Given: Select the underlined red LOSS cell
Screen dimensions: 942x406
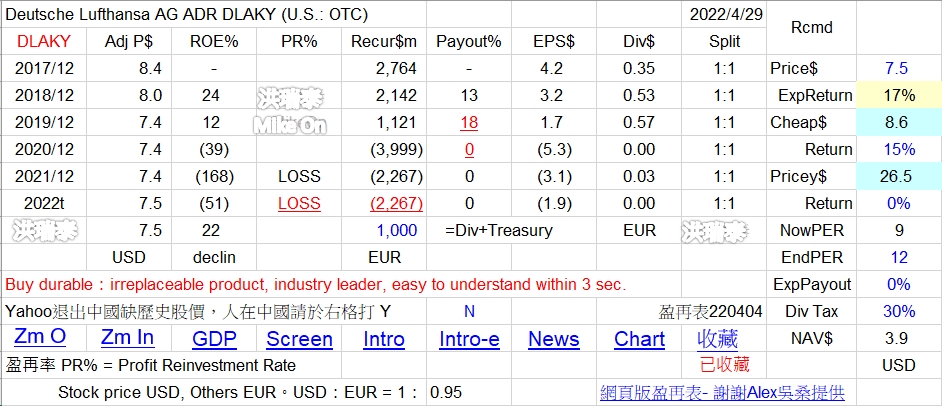Looking at the screenshot, I should [x=299, y=203].
